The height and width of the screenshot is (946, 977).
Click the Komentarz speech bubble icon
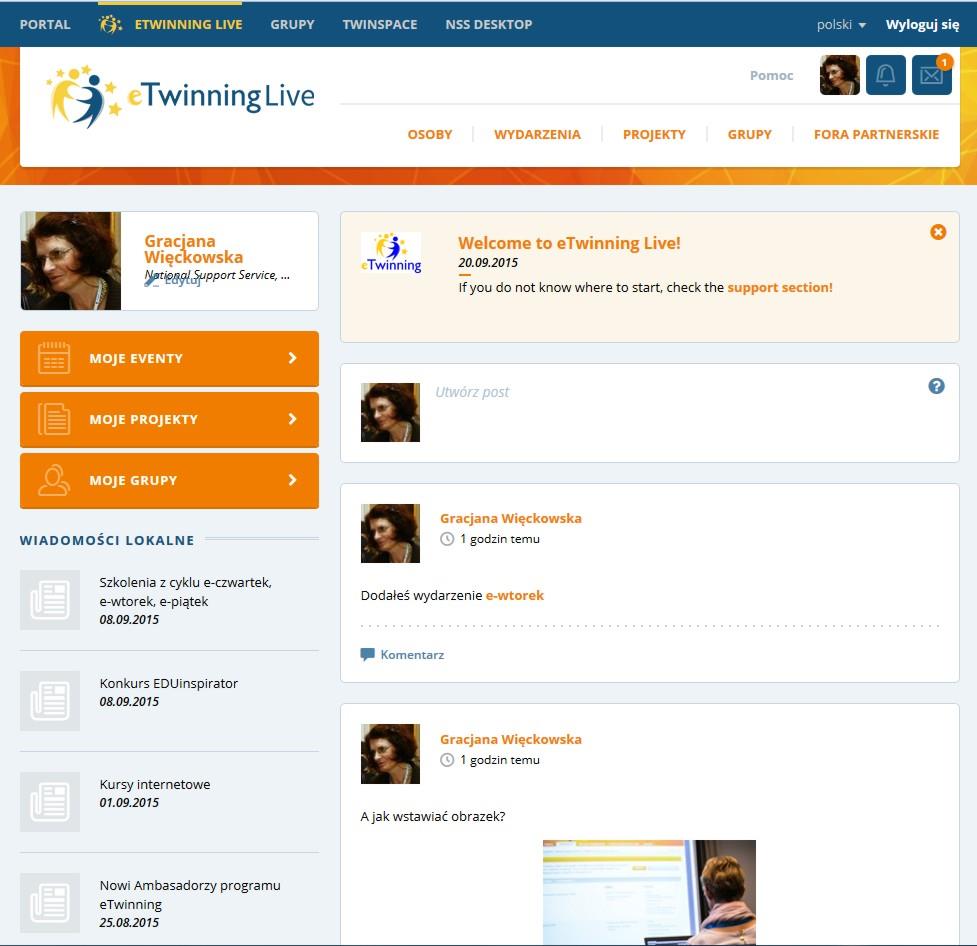click(368, 654)
